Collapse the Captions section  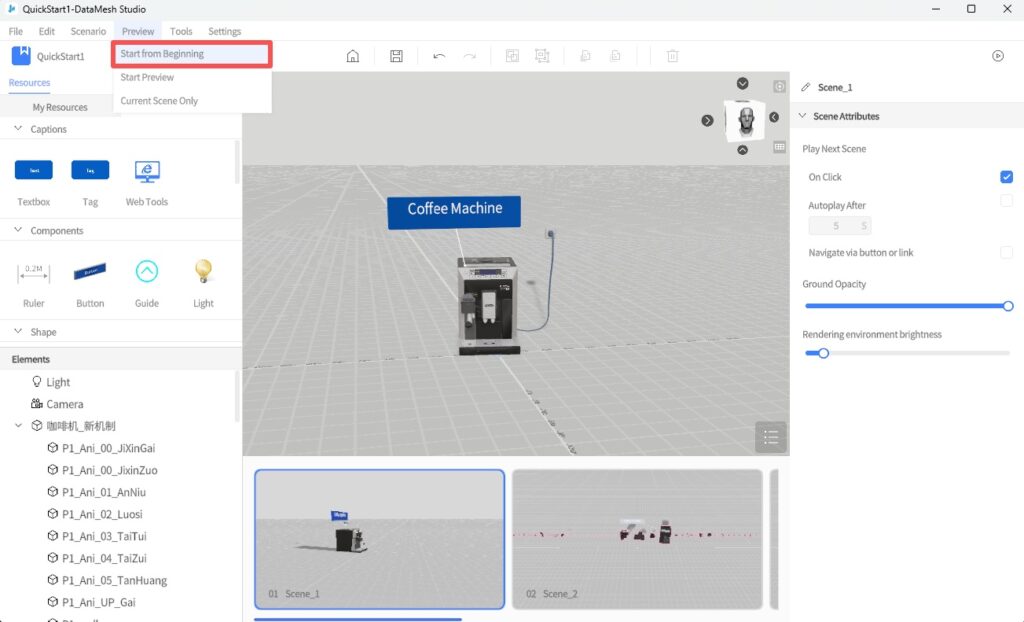pyautogui.click(x=18, y=129)
